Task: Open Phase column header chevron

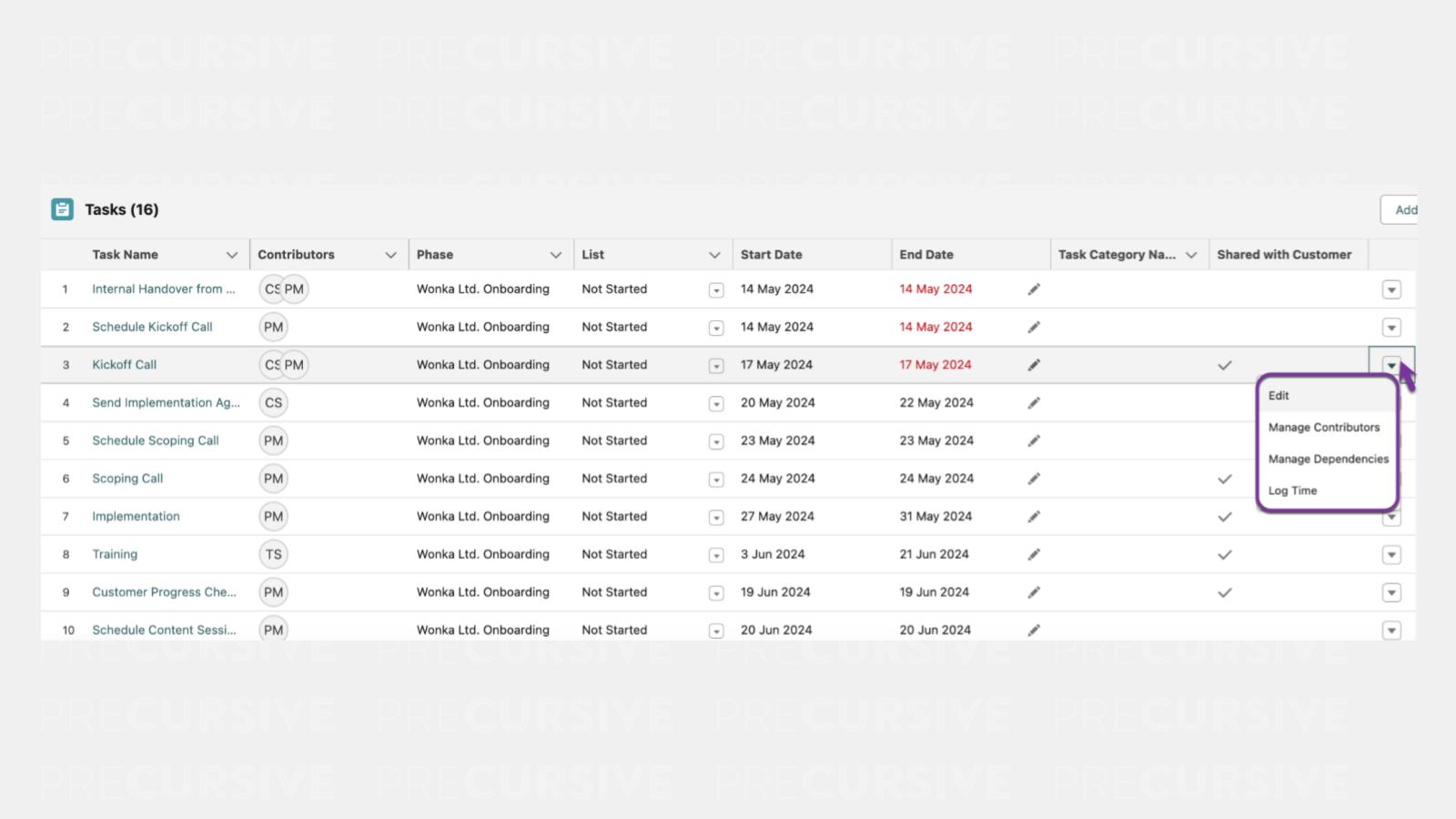Action: [x=555, y=255]
